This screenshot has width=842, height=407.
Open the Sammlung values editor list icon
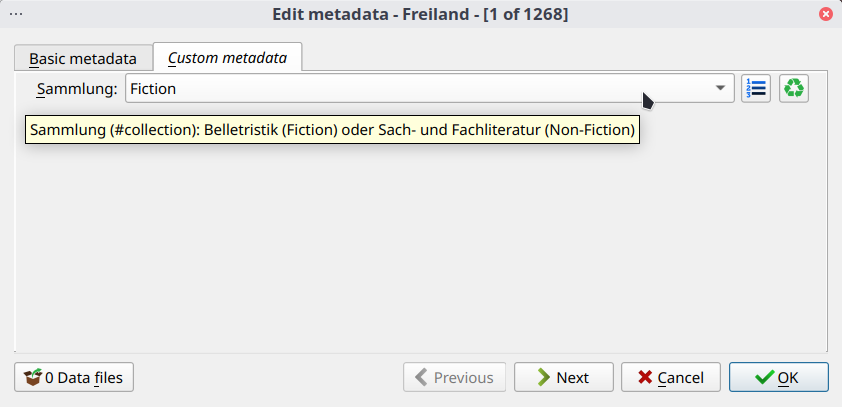click(x=755, y=89)
